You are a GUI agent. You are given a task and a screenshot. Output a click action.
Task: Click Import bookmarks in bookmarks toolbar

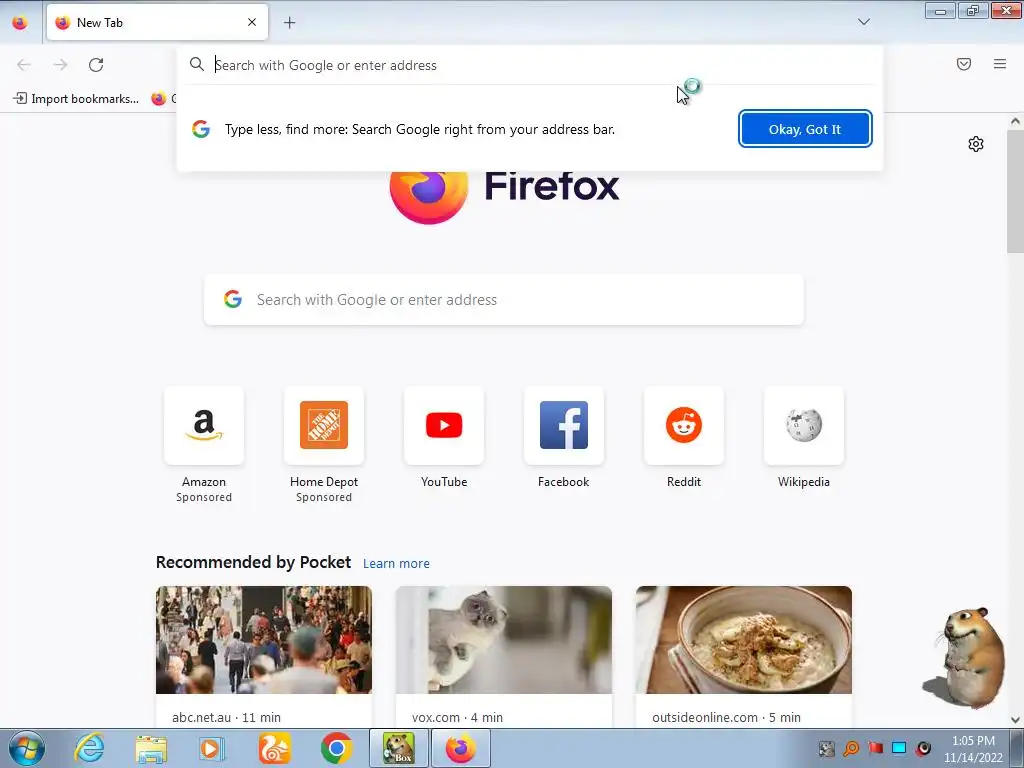[76, 99]
